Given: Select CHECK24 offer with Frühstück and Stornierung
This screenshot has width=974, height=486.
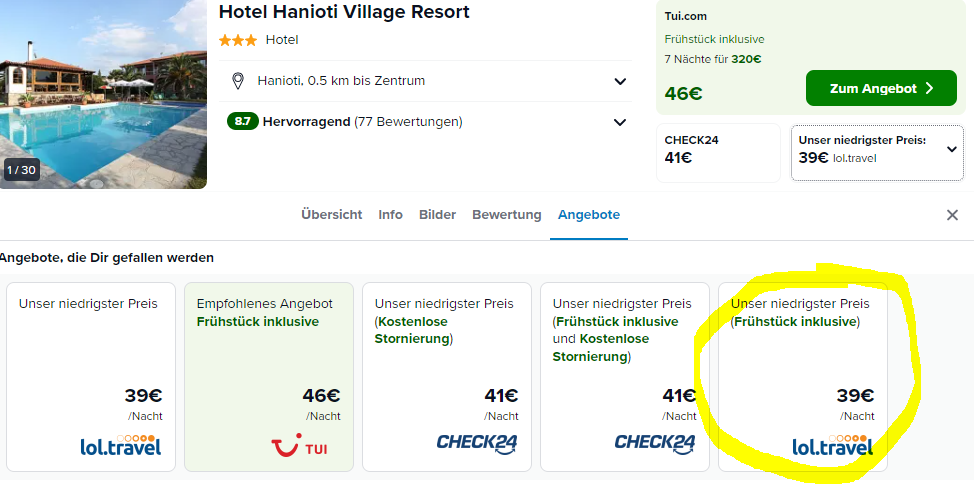Looking at the screenshot, I should pyautogui.click(x=624, y=377).
